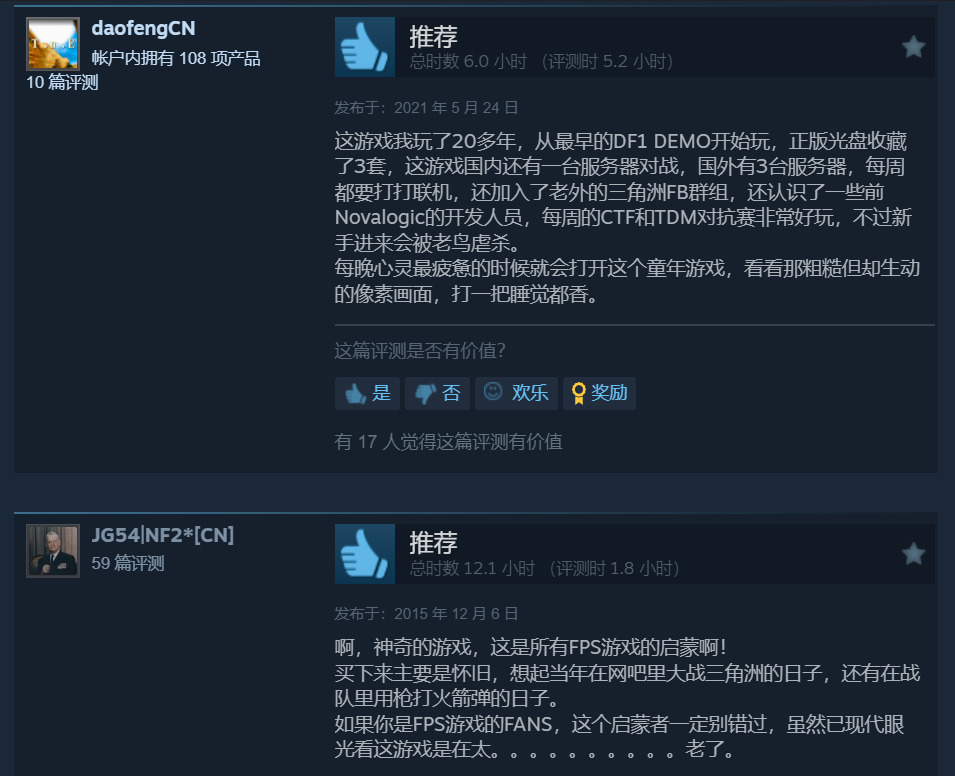Open JG54|NF2*[CN] profile via username
The image size is (955, 776).
click(x=163, y=535)
